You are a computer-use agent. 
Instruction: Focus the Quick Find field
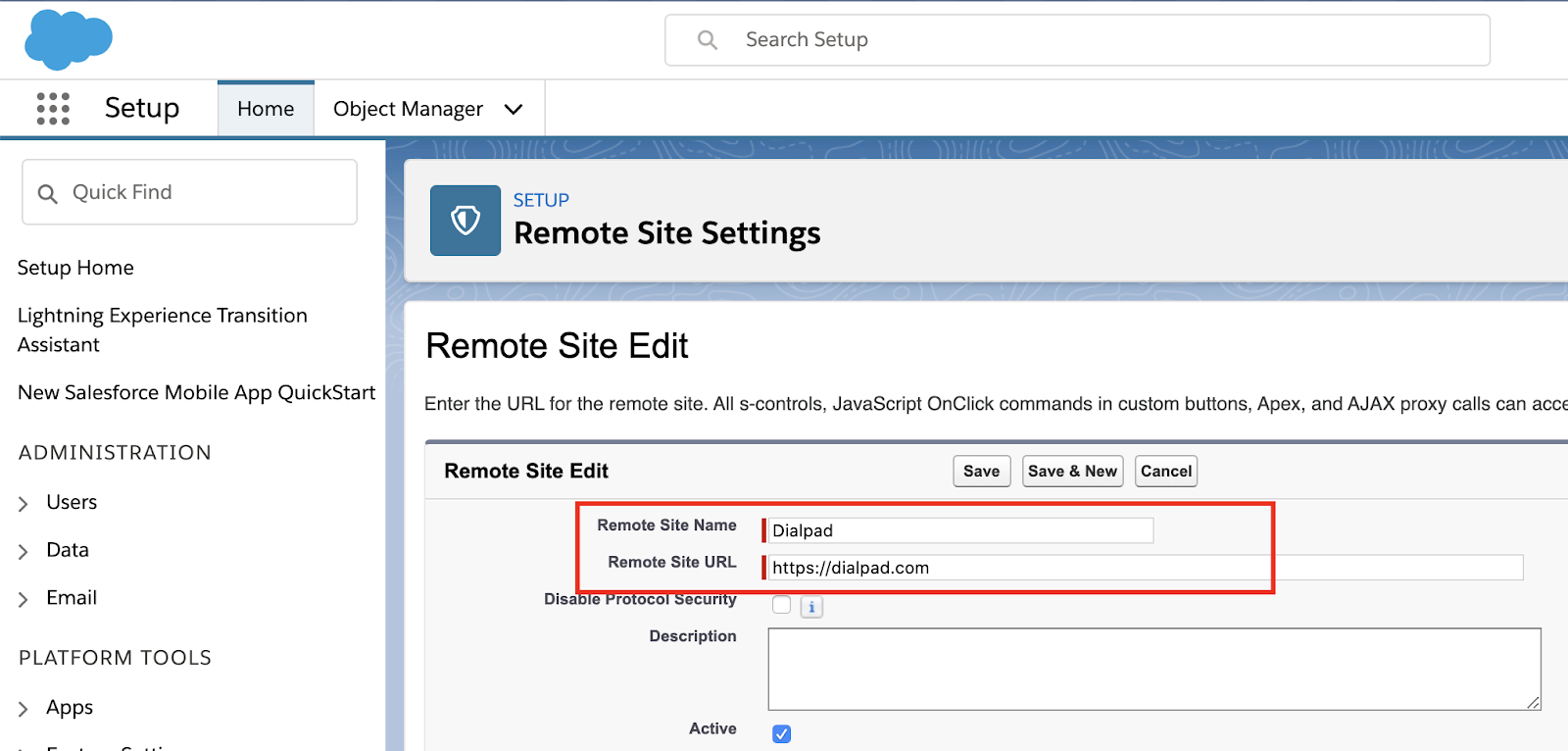click(x=189, y=192)
